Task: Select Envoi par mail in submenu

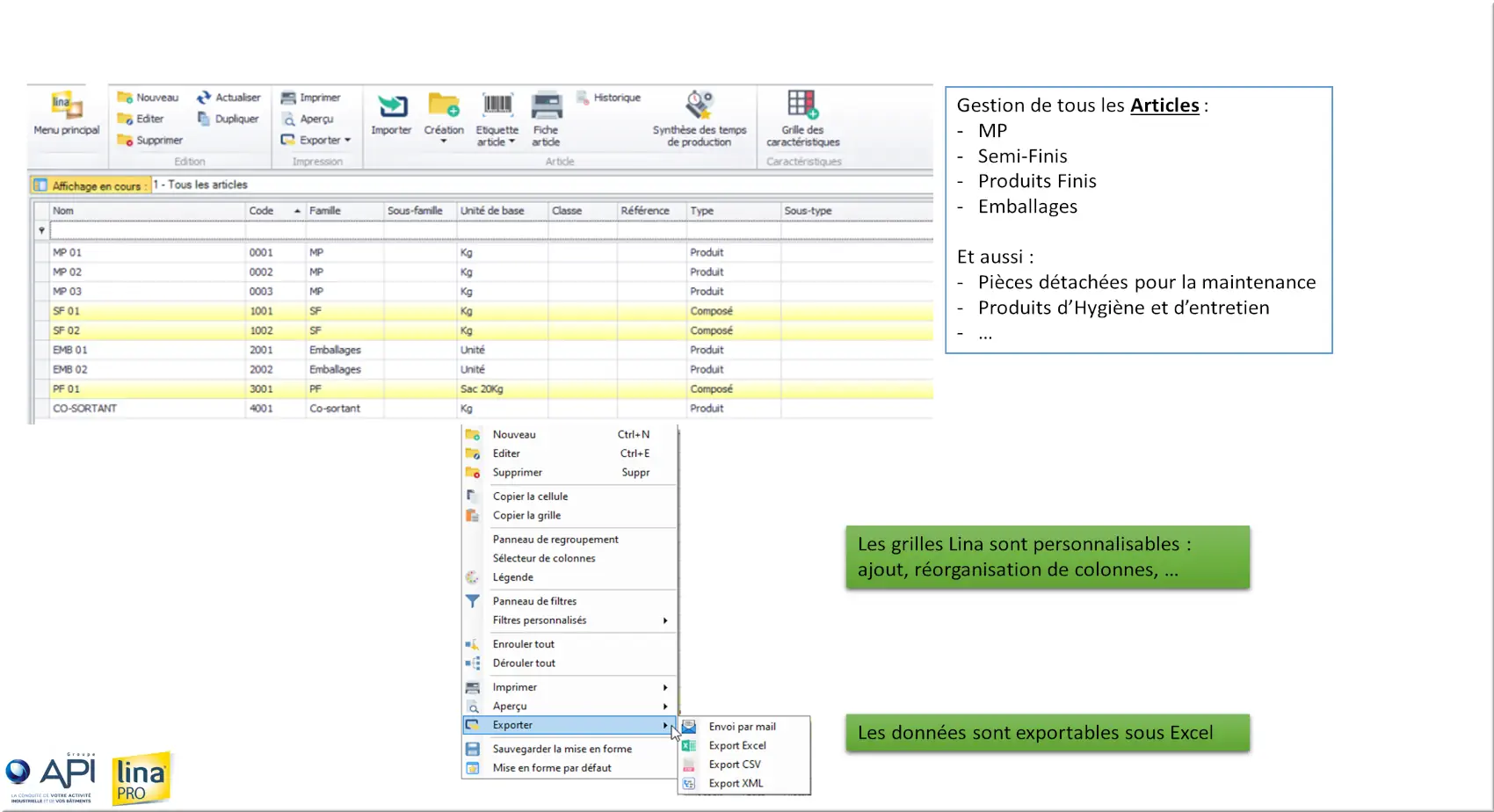Action: (x=744, y=727)
